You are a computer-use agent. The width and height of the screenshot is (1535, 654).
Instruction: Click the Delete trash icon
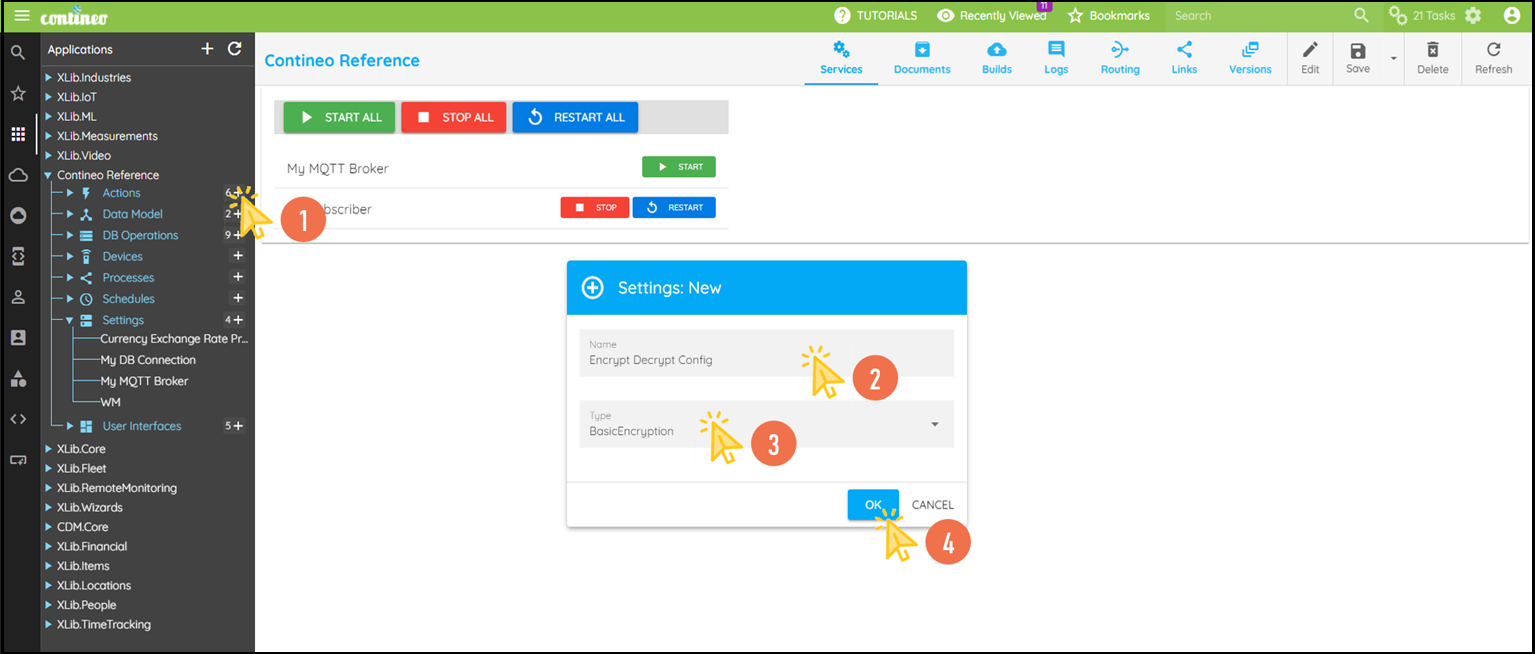[x=1432, y=58]
